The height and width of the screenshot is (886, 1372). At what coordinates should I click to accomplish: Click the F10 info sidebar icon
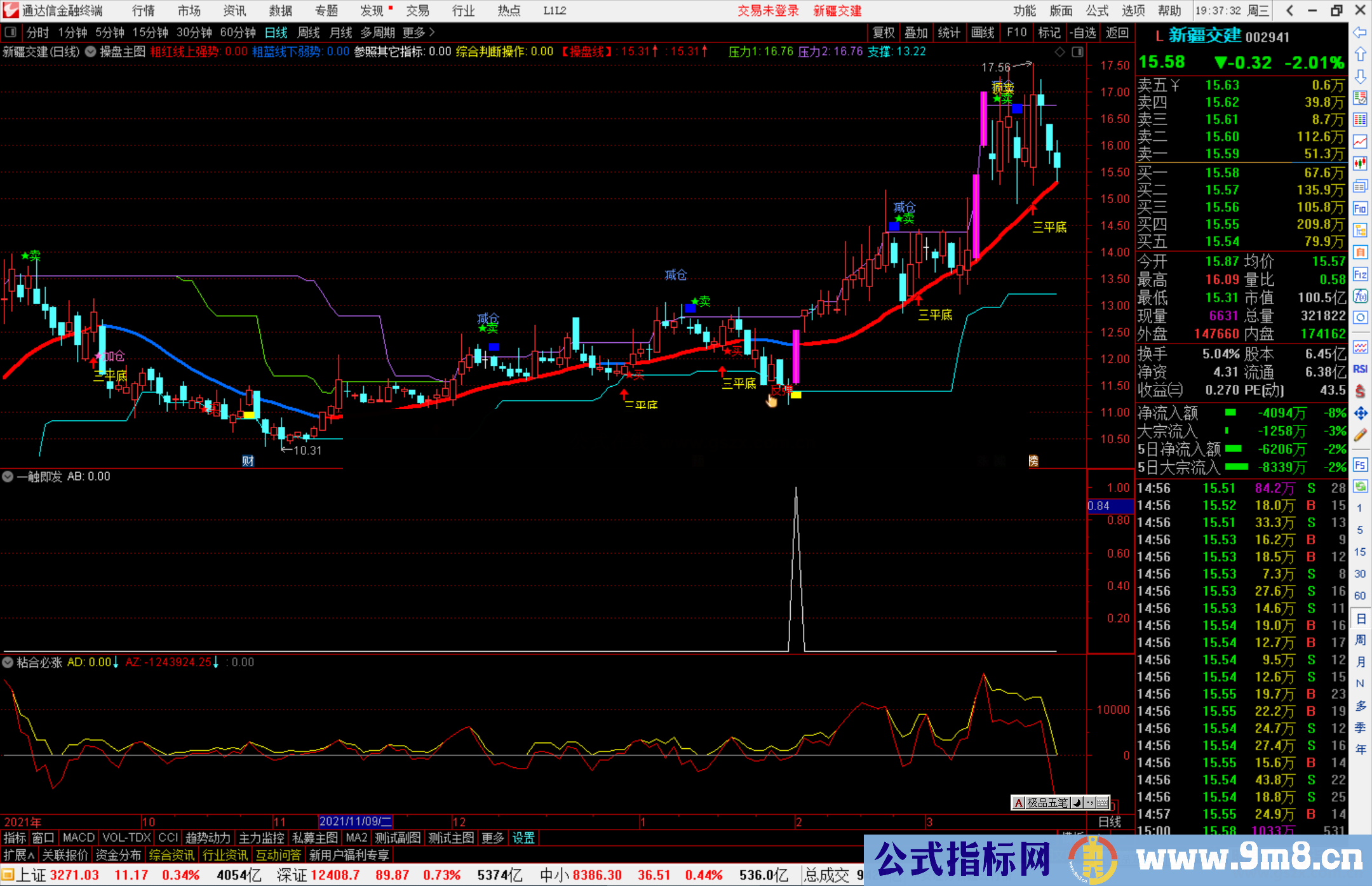(x=1359, y=208)
